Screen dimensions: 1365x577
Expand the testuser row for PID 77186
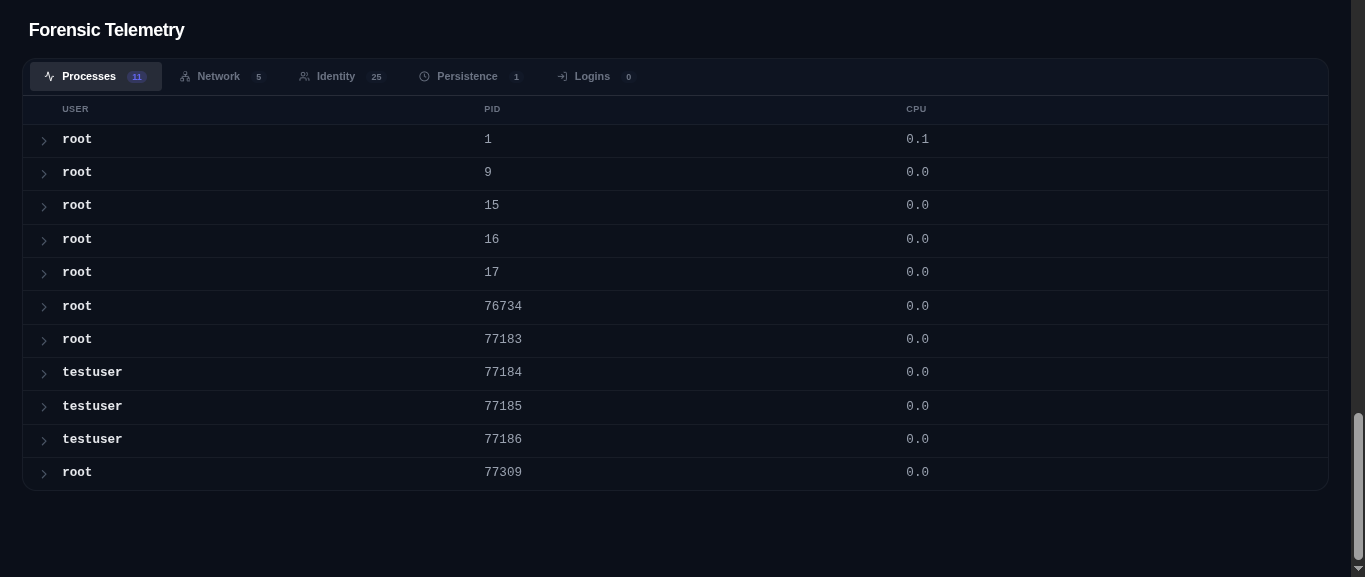pos(44,441)
